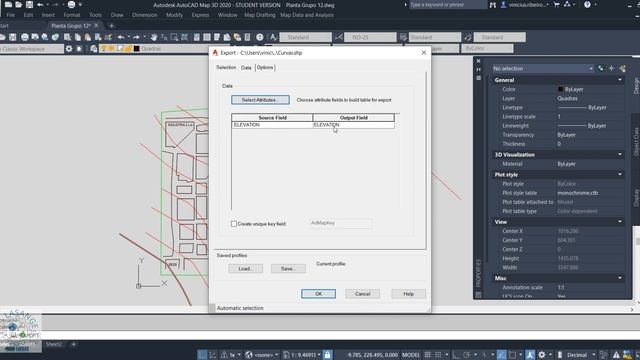Collapse the General section in Properties
Screen dimensions: 640x360
click(620, 80)
